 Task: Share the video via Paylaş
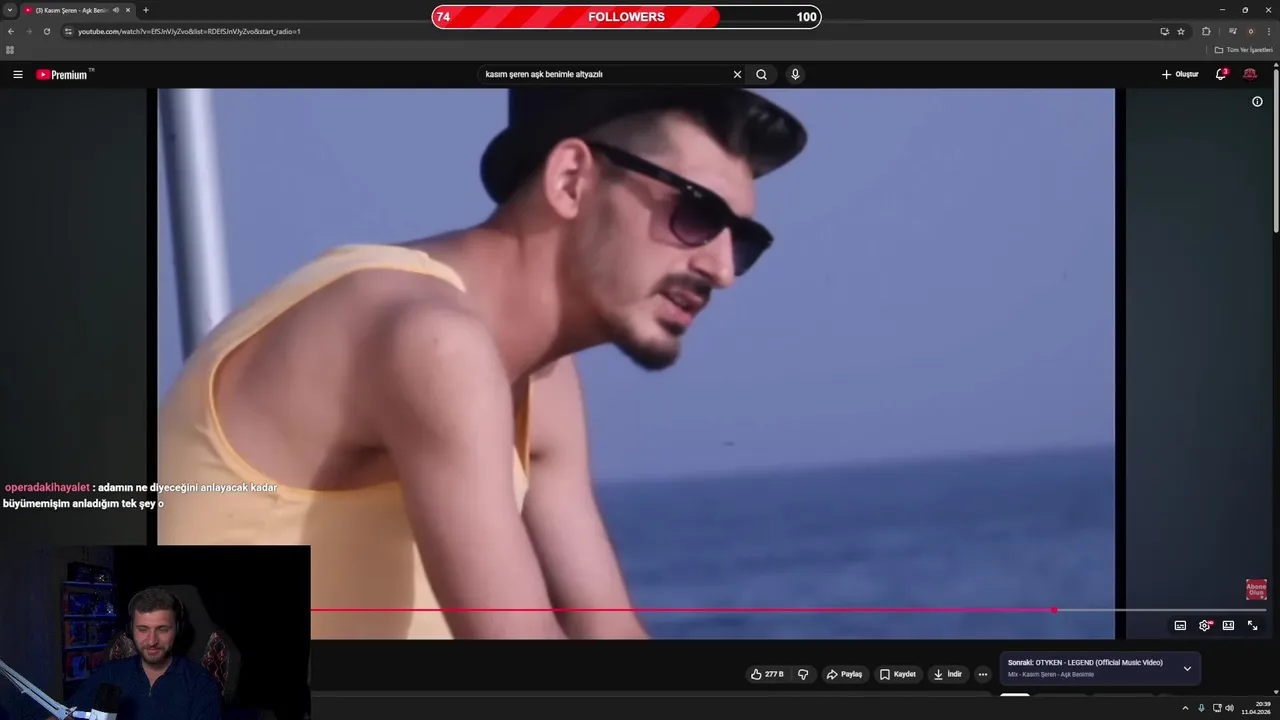(x=844, y=674)
